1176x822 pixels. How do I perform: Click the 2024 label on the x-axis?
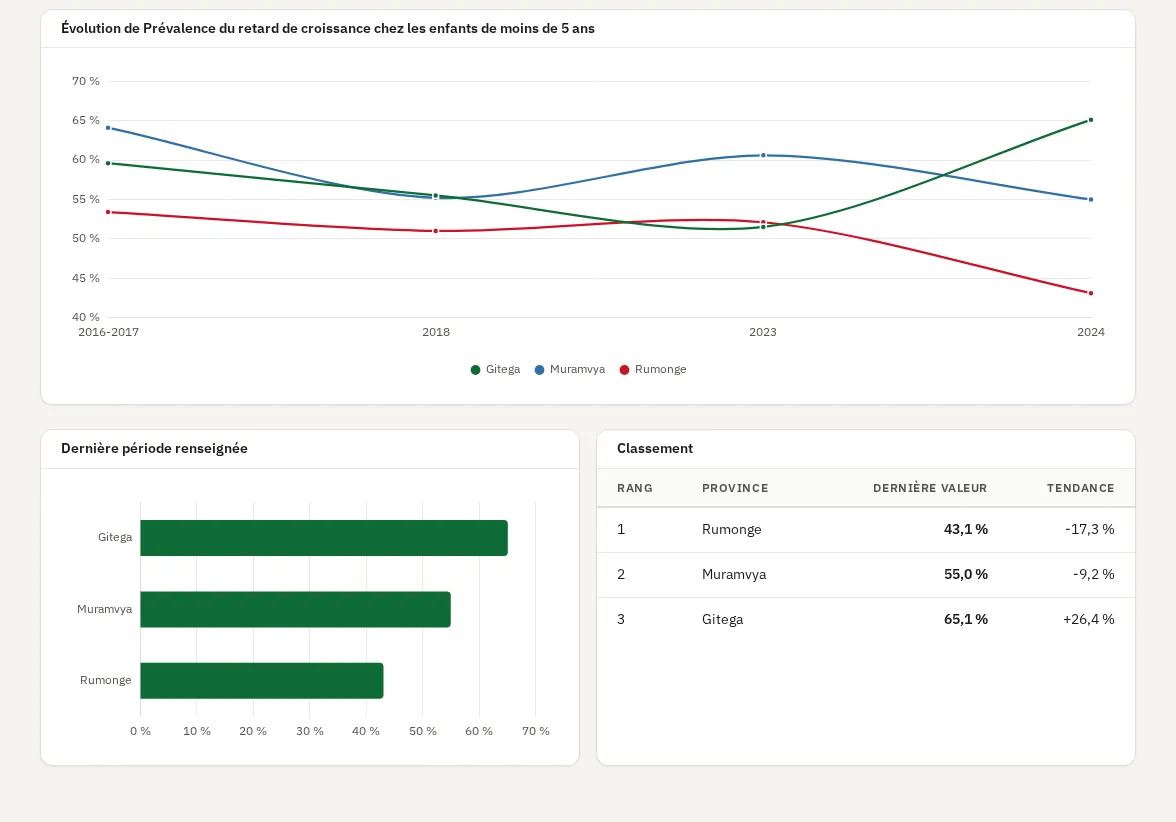click(x=1090, y=332)
